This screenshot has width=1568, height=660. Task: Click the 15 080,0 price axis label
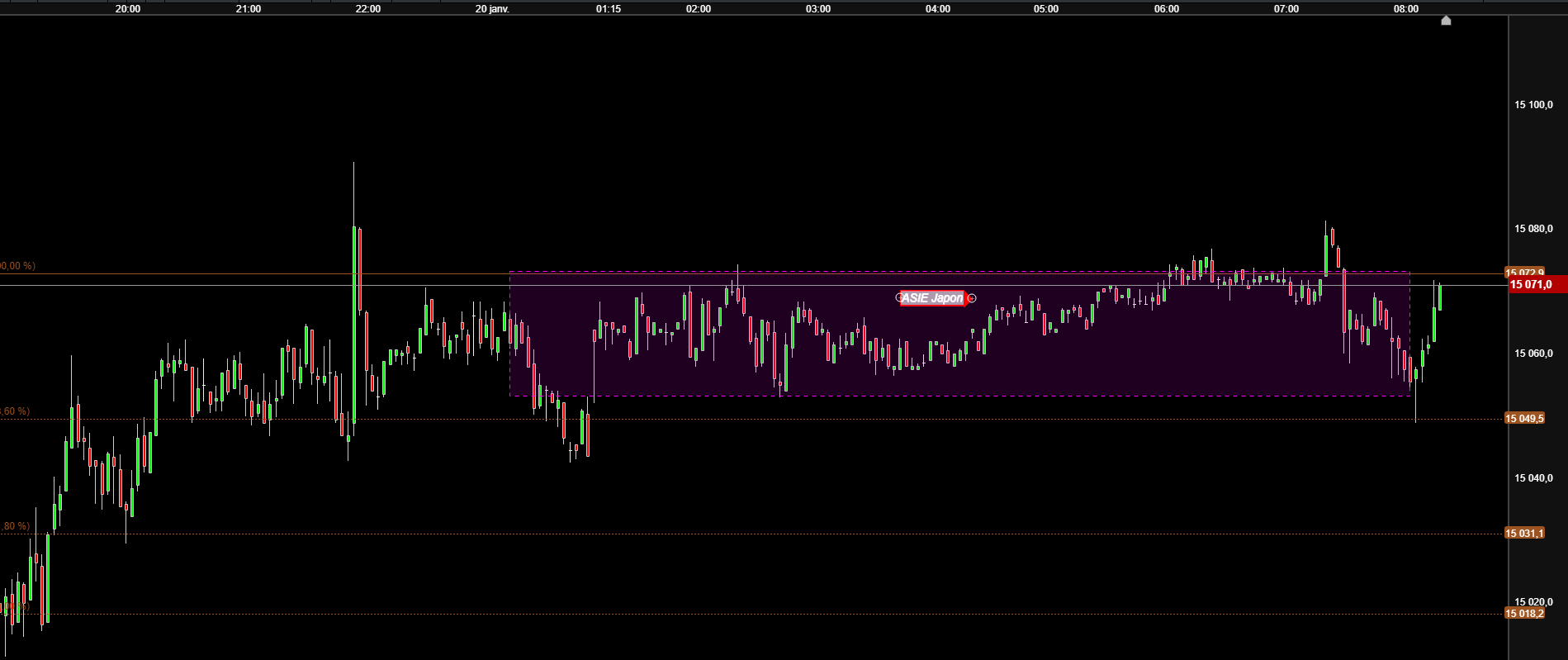tap(1533, 229)
